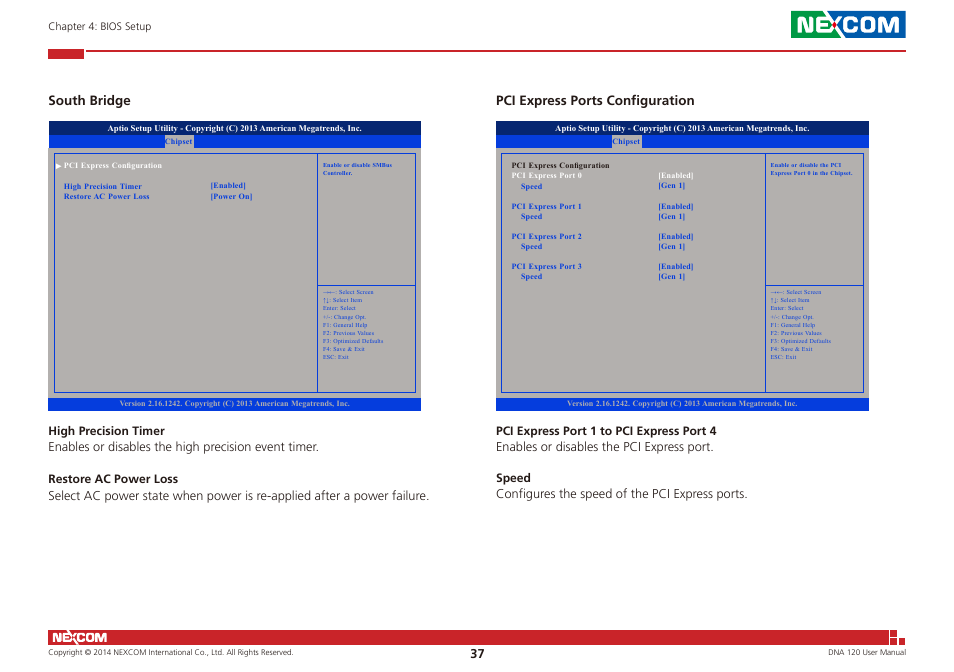Select Restore AC Power Loss option
The width and height of the screenshot is (954, 672).
[106, 196]
